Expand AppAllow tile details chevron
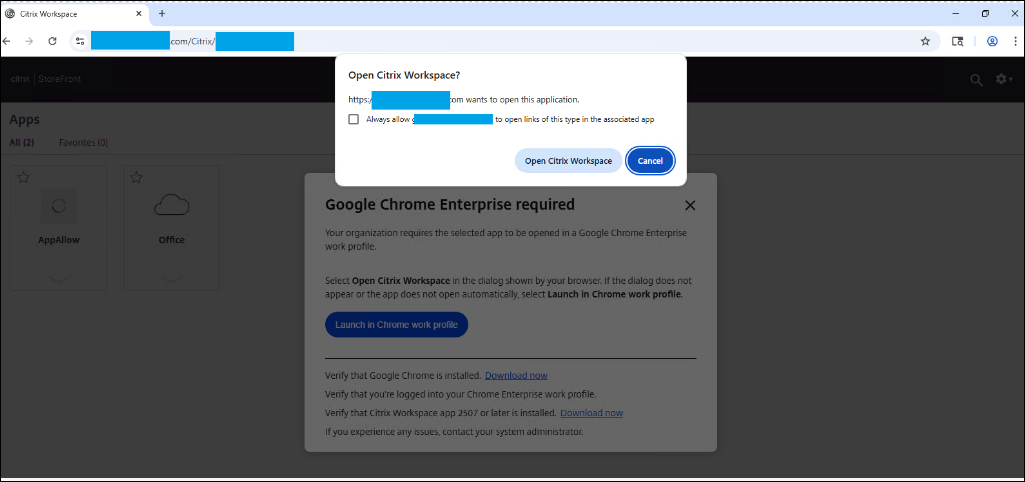 (59, 279)
